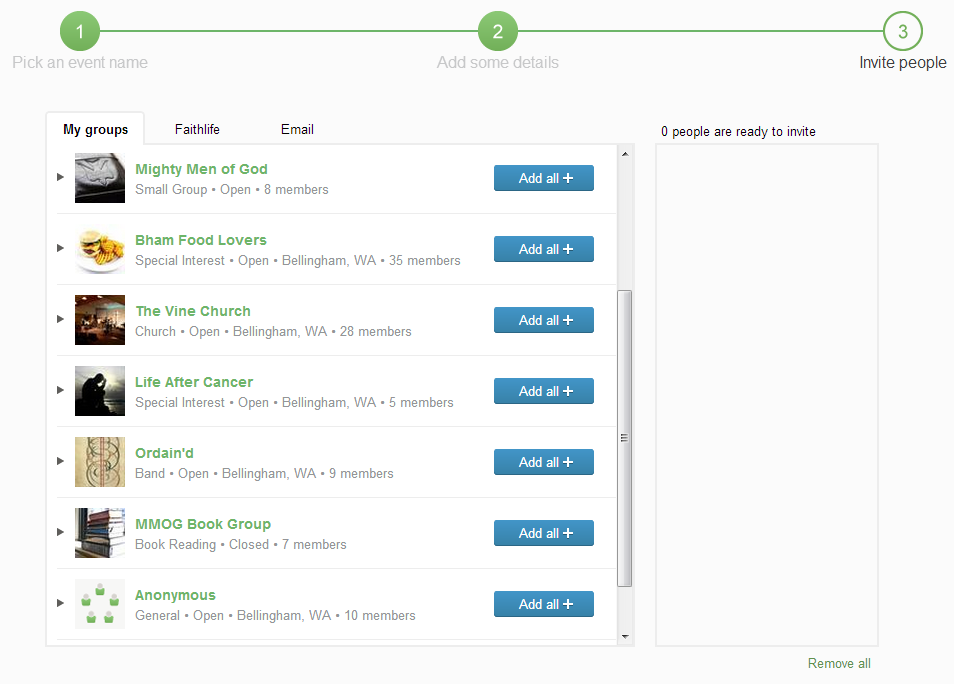Click the Life After Cancer silhouette image
This screenshot has height=684, width=954.
point(100,391)
